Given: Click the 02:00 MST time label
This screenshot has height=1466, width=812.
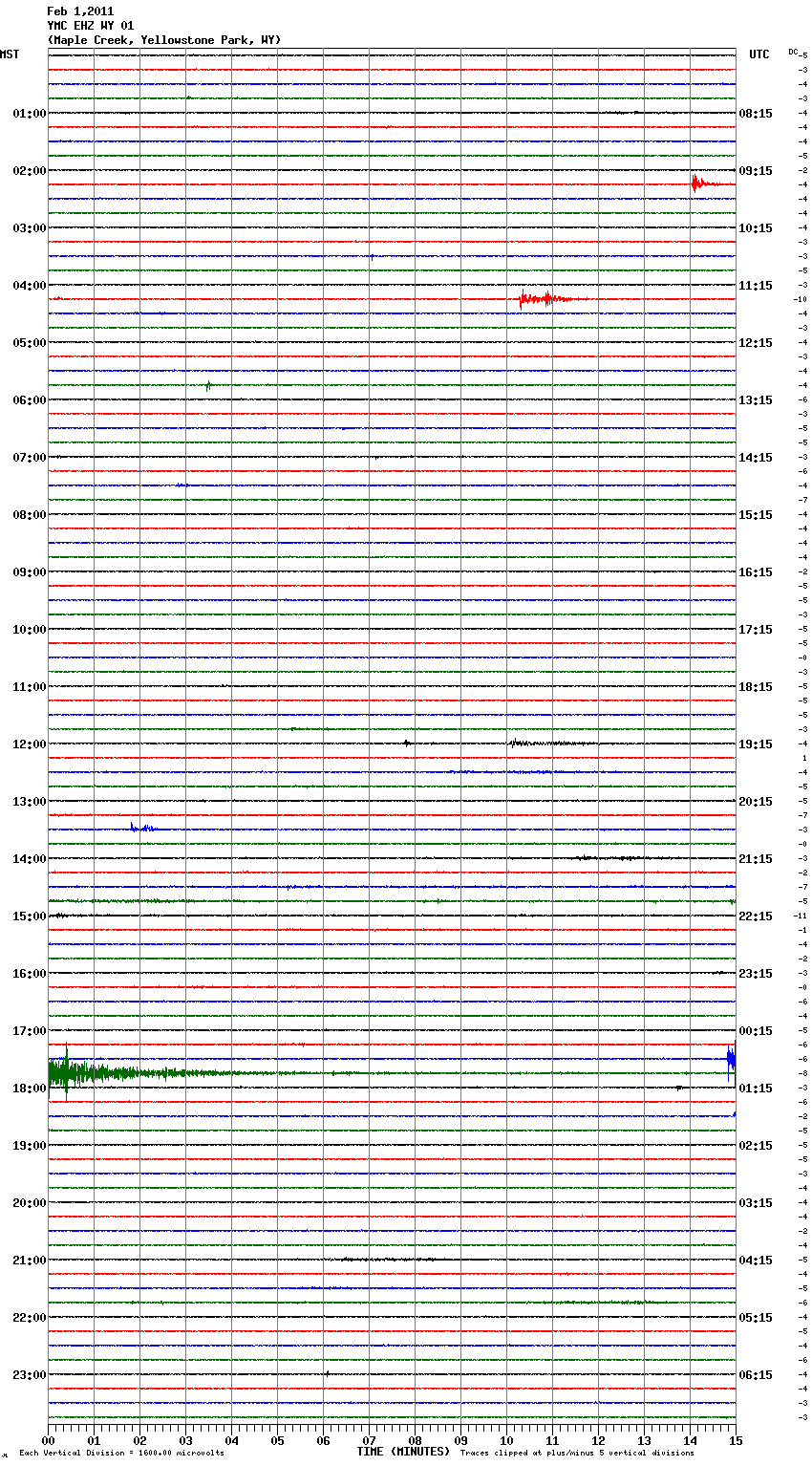Looking at the screenshot, I should (30, 170).
